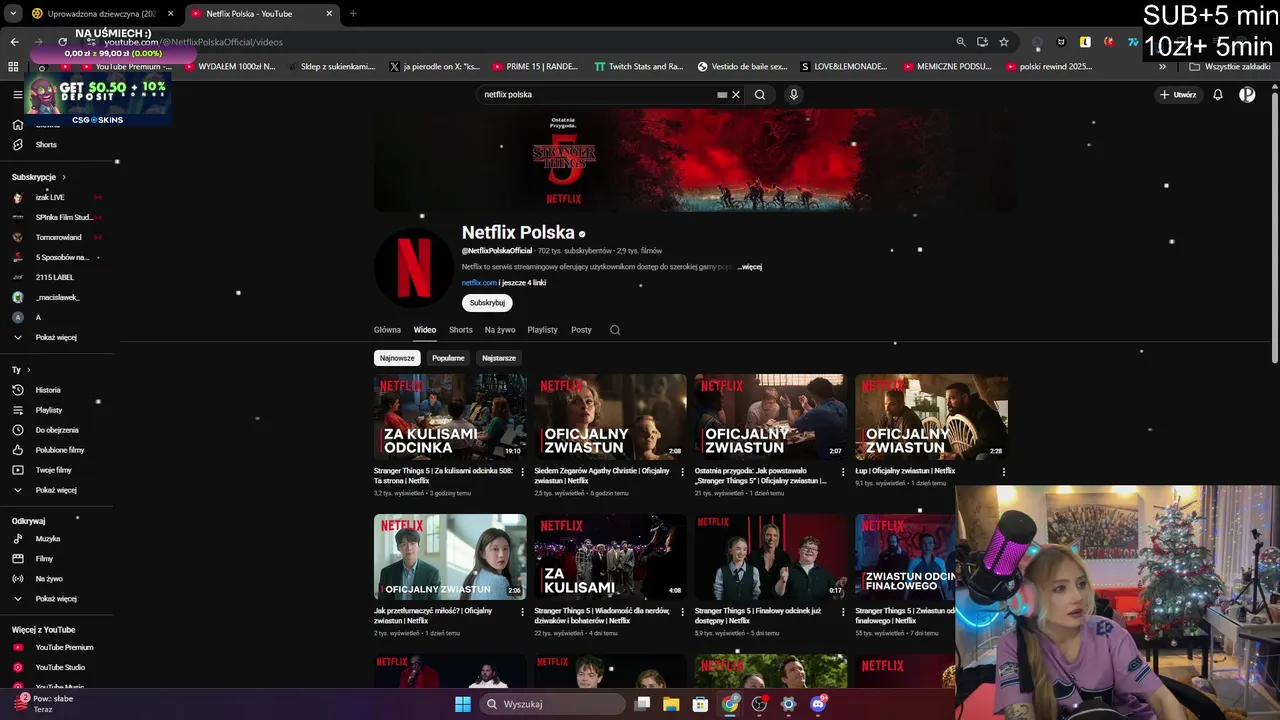The image size is (1280, 720).
Task: Expand the Subskrypcje section chevron
Action: (64, 177)
